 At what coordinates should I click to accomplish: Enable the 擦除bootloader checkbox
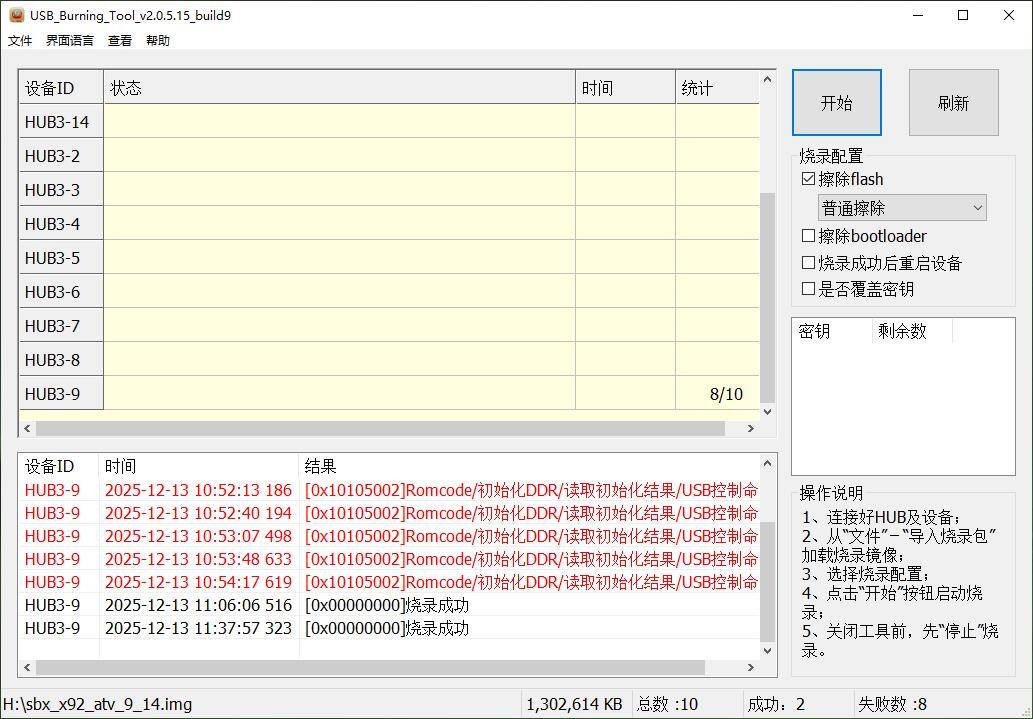click(808, 236)
